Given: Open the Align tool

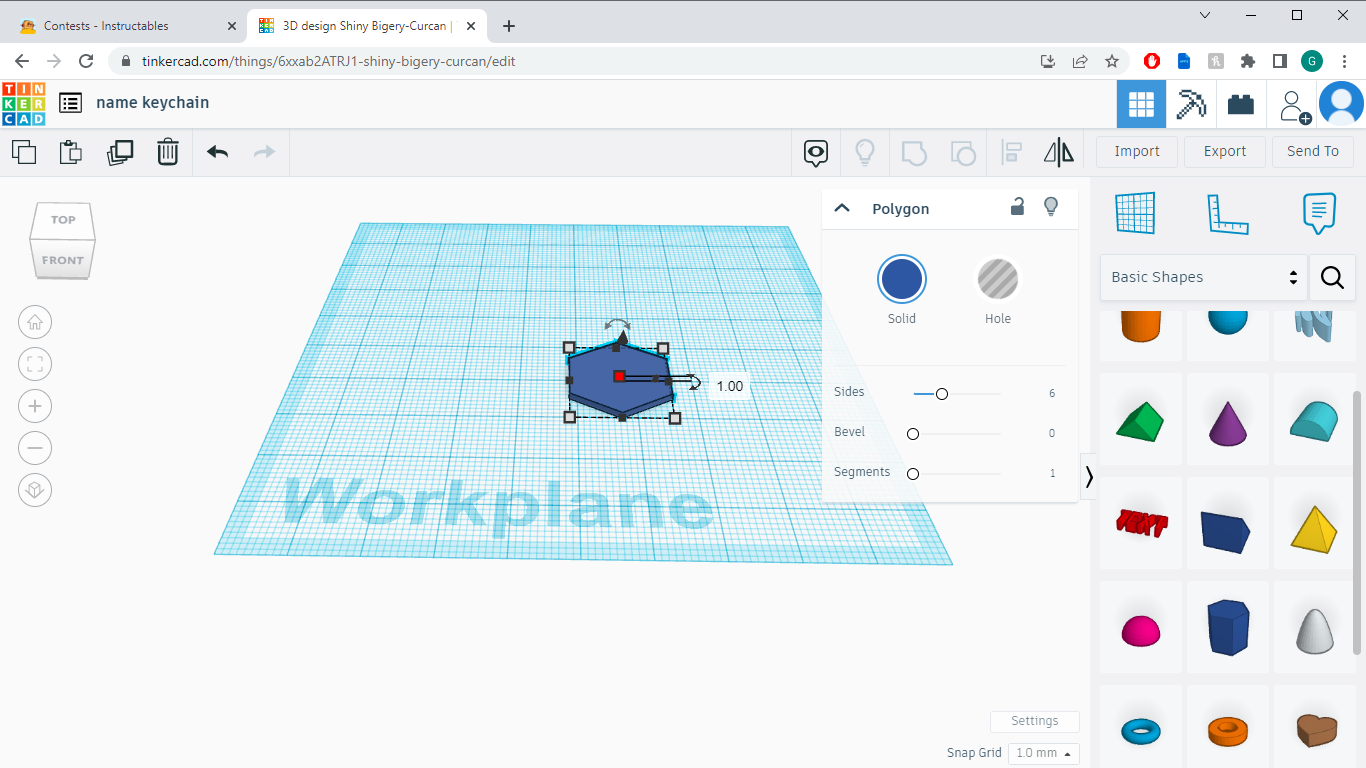Looking at the screenshot, I should click(1011, 153).
